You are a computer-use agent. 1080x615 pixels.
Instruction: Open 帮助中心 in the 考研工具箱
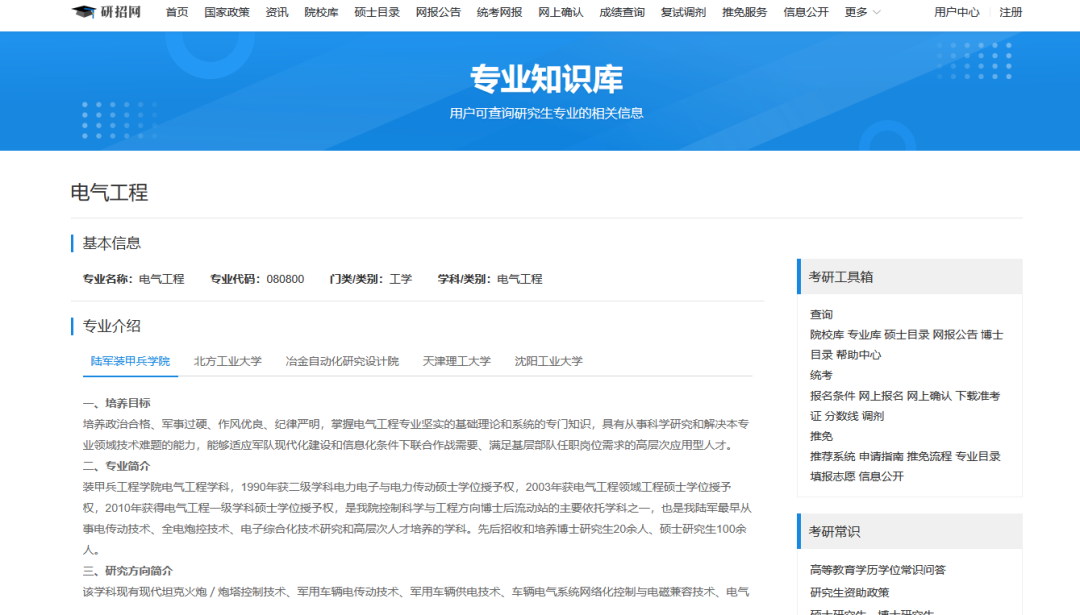(x=859, y=355)
